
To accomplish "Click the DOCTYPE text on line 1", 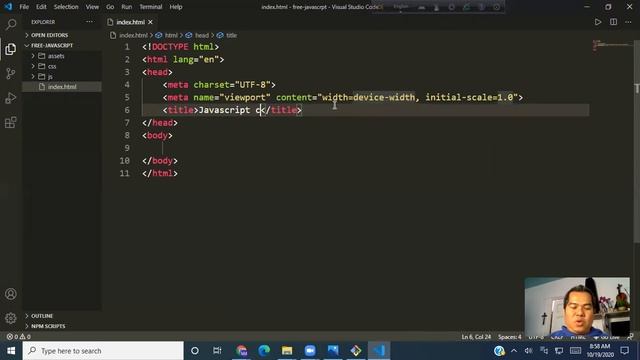I will 170,47.
